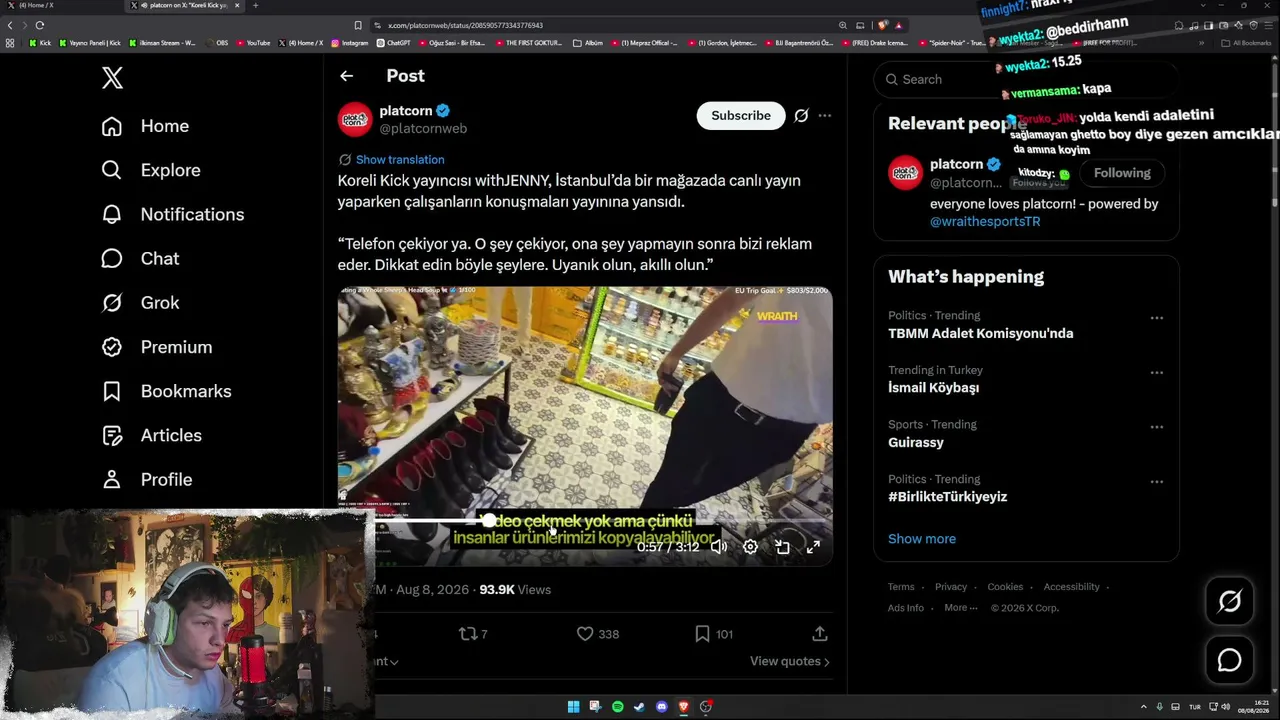This screenshot has height=720, width=1280.
Task: Open the Windows Start menu
Action: tap(573, 707)
